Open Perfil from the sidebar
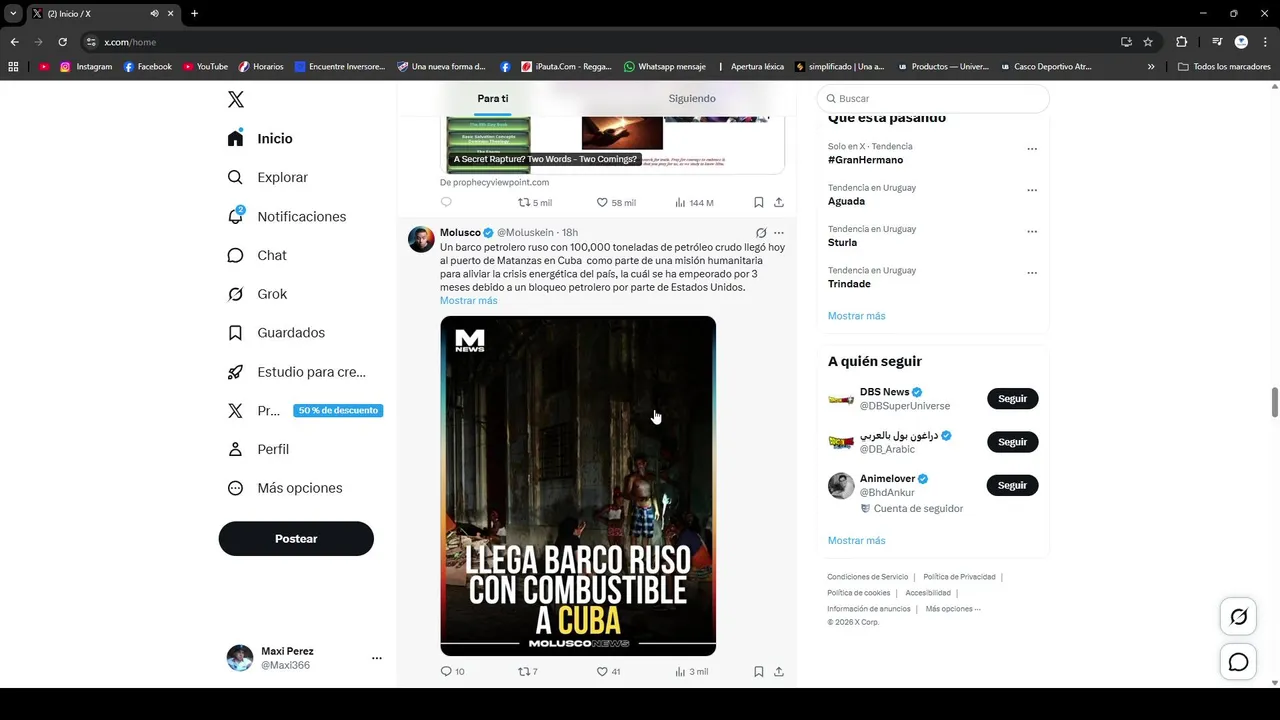Screen dimensions: 1280x720 click(x=258, y=449)
